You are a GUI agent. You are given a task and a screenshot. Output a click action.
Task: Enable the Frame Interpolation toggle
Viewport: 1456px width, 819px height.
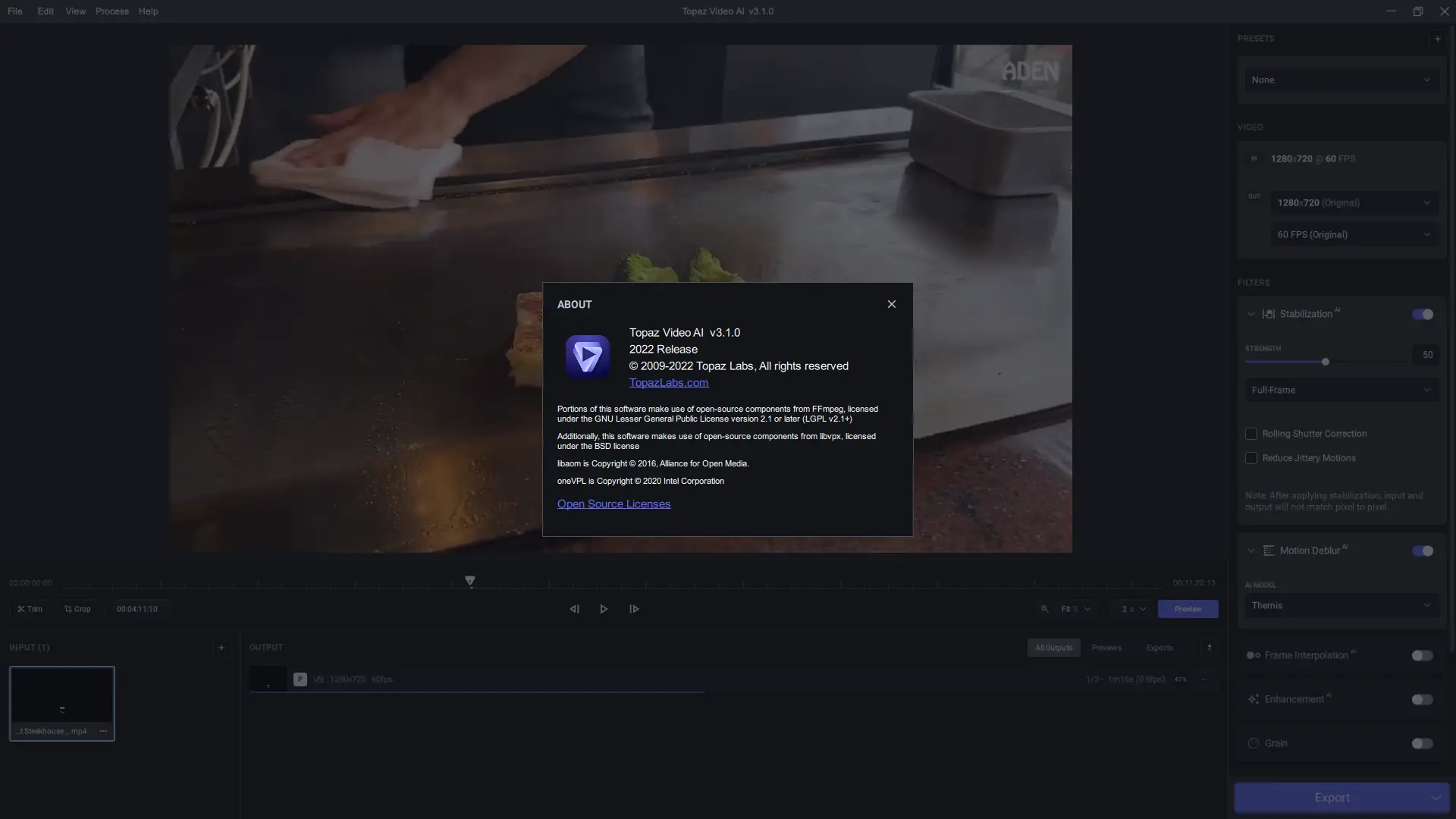pyautogui.click(x=1422, y=655)
